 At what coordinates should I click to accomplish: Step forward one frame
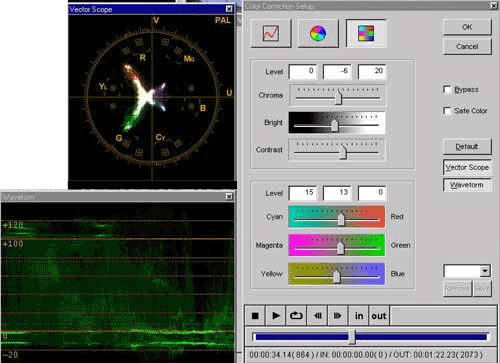pyautogui.click(x=338, y=316)
